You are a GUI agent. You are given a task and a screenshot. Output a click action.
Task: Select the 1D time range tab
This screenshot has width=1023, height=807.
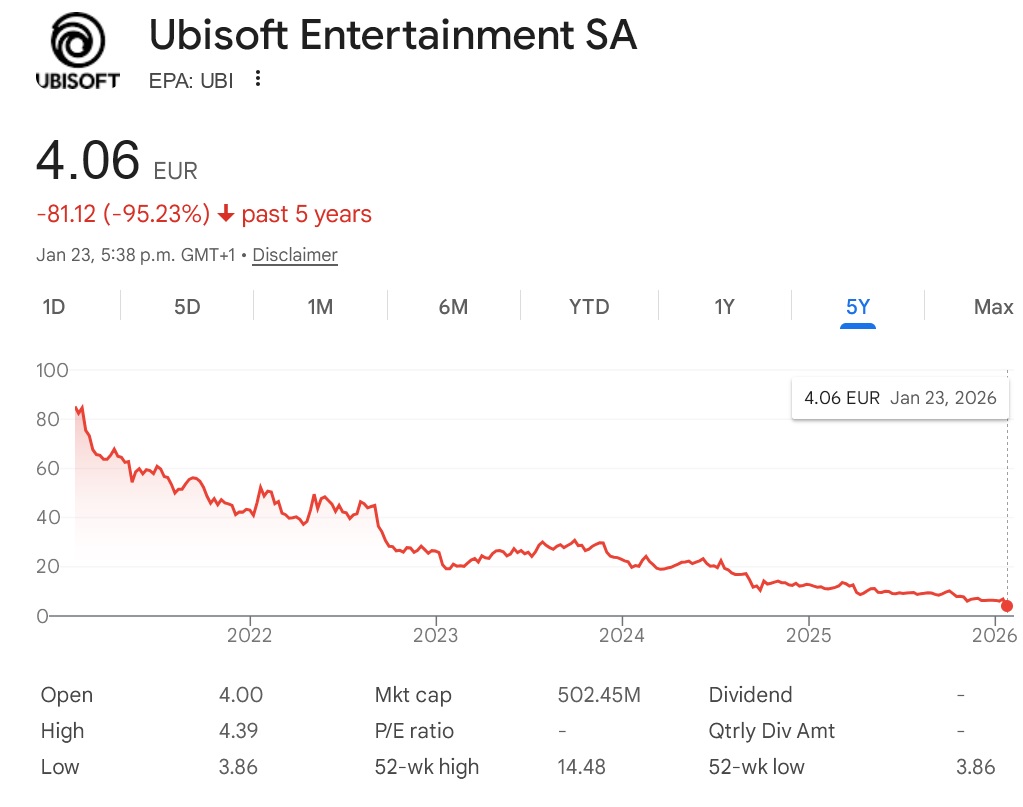point(54,307)
